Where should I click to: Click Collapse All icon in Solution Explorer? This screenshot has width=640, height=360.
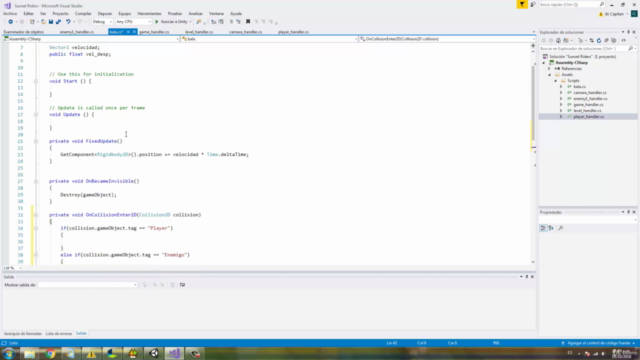[607, 40]
